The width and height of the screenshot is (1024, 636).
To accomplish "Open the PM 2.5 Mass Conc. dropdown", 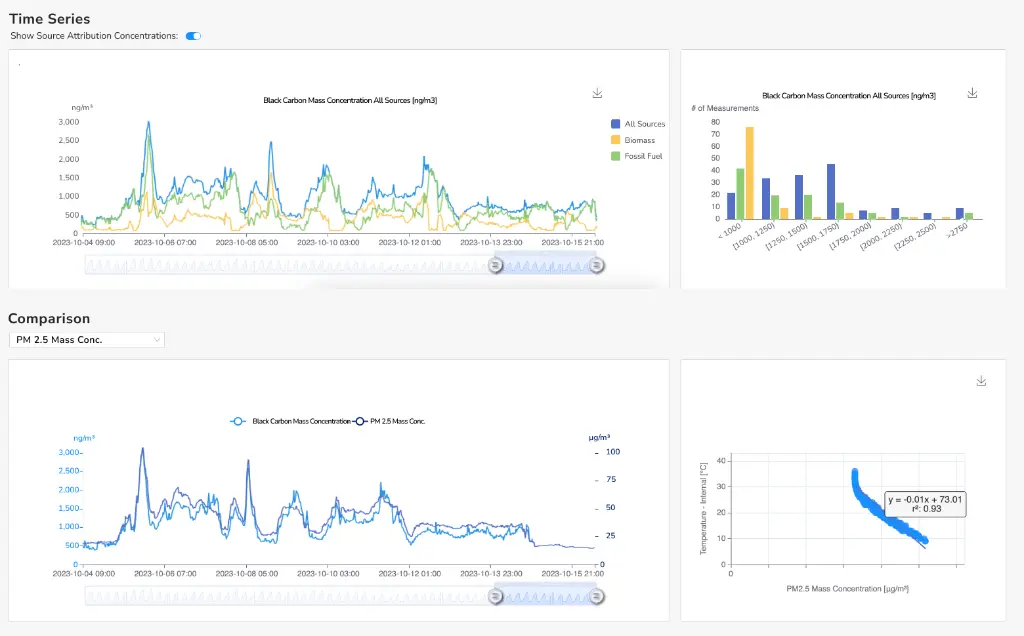I will (x=86, y=340).
